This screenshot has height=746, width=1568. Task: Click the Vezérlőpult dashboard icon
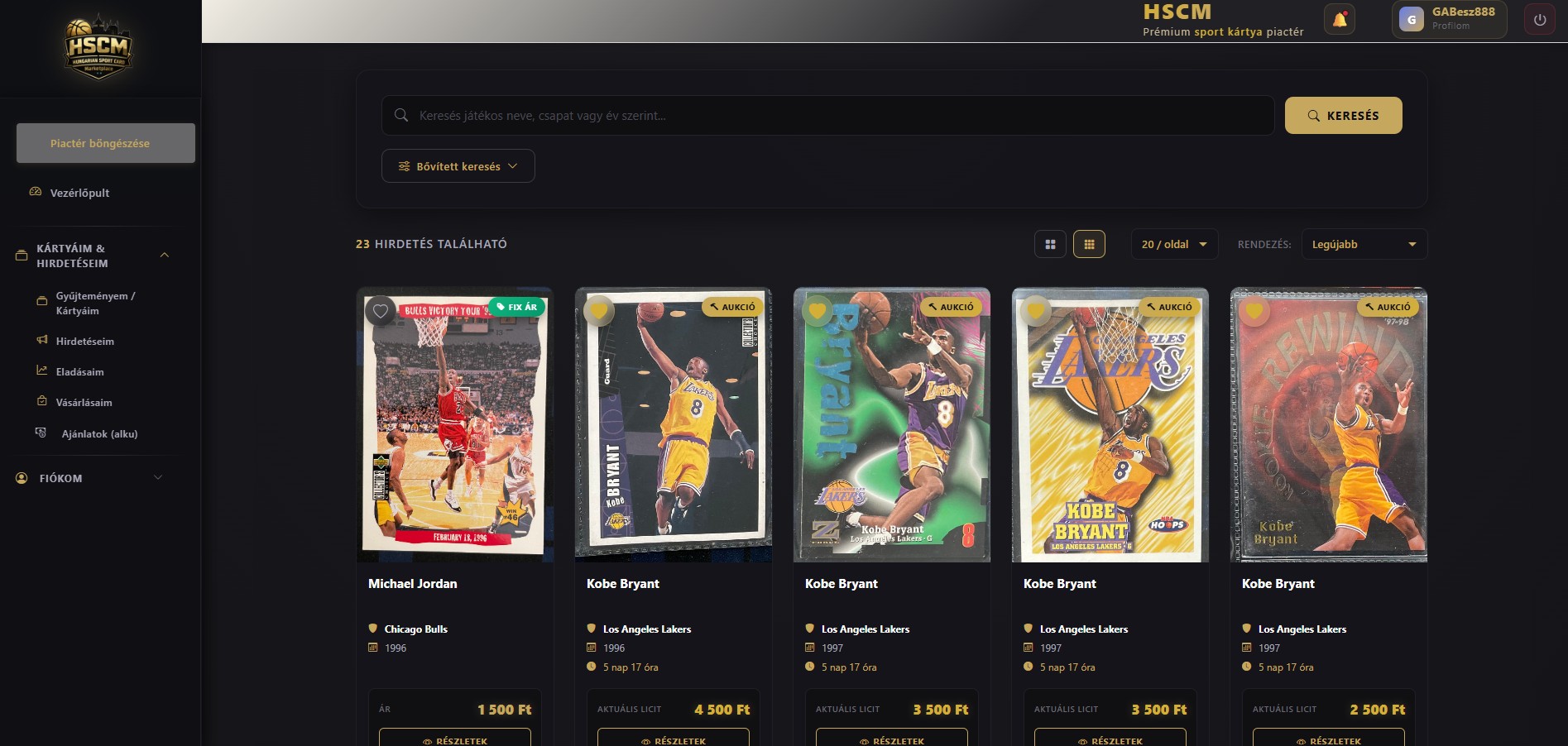click(x=36, y=192)
